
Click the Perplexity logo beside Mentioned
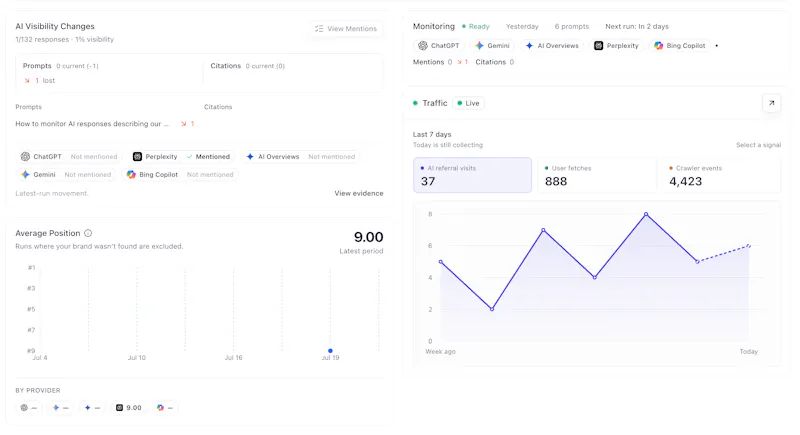pos(137,157)
